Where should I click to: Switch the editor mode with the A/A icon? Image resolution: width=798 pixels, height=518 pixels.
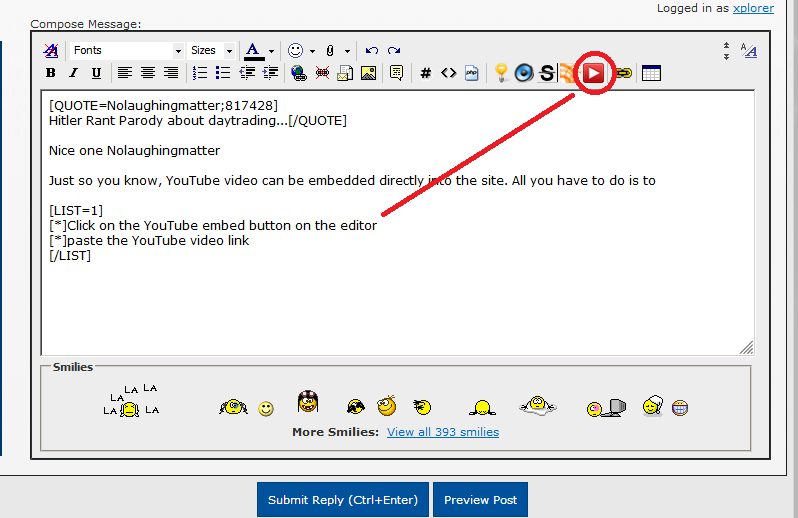click(749, 50)
